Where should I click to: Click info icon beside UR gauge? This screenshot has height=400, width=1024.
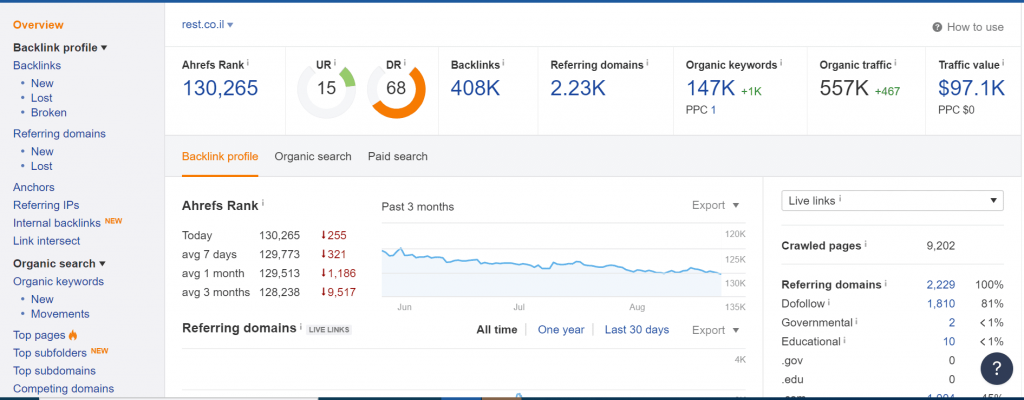(x=335, y=63)
